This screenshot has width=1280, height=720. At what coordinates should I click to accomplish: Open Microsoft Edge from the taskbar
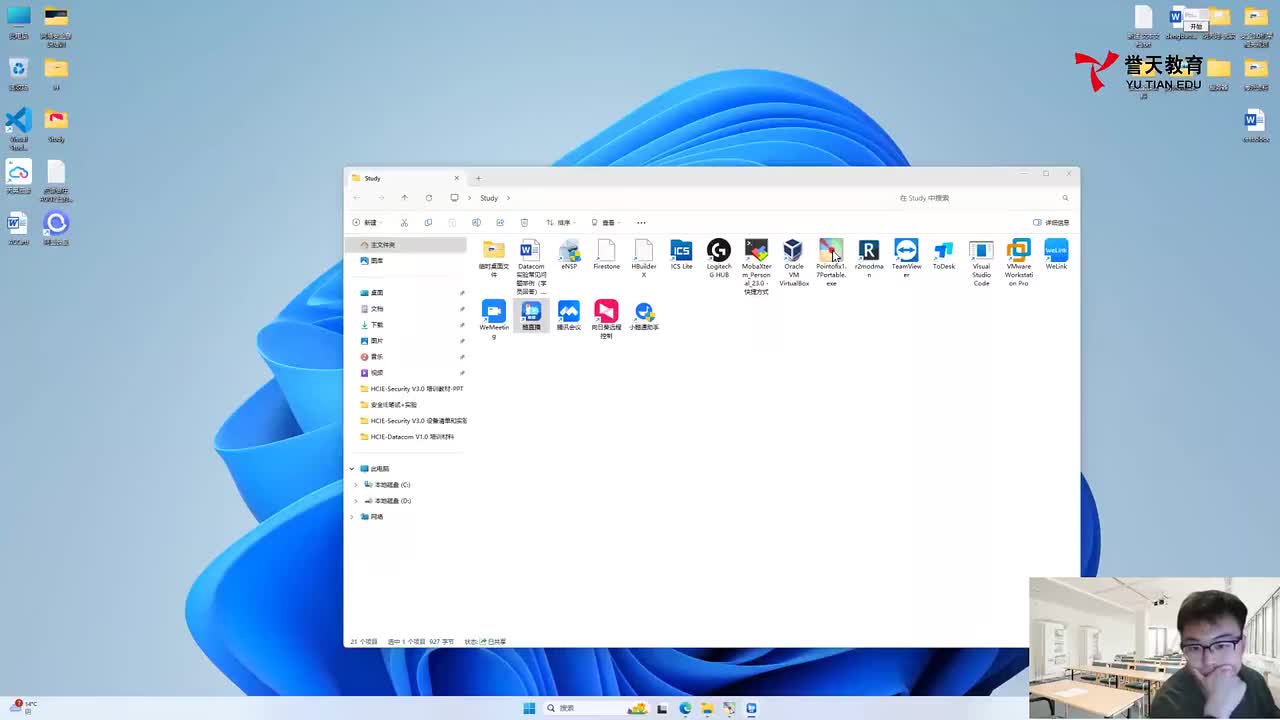(685, 708)
